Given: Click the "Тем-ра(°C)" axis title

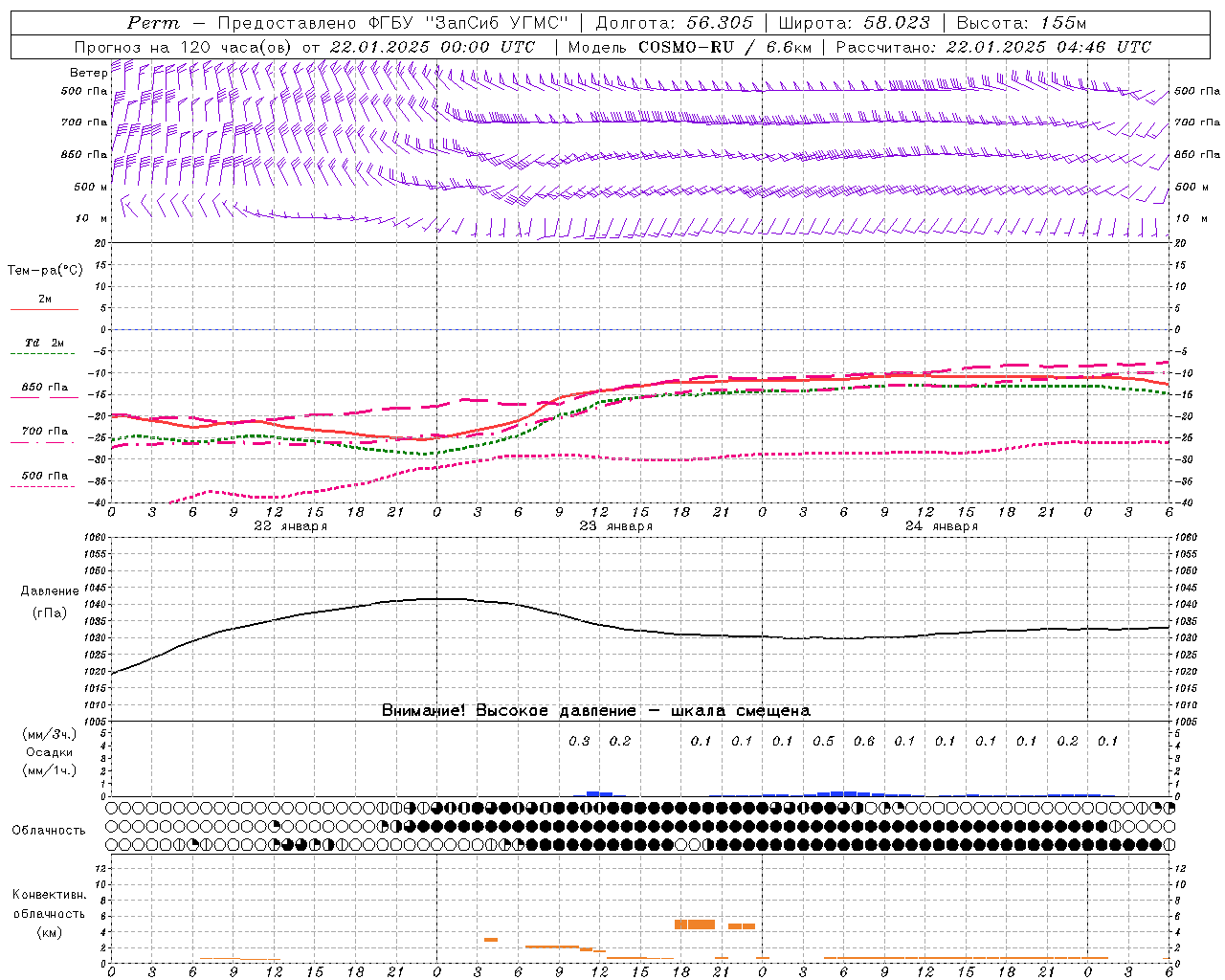Looking at the screenshot, I should pos(45,271).
